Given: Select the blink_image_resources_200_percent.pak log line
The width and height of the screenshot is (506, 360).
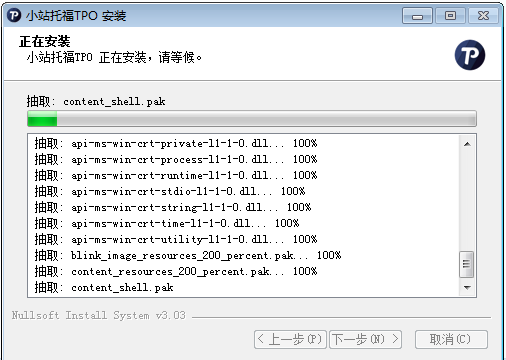Looking at the screenshot, I should pyautogui.click(x=188, y=255).
